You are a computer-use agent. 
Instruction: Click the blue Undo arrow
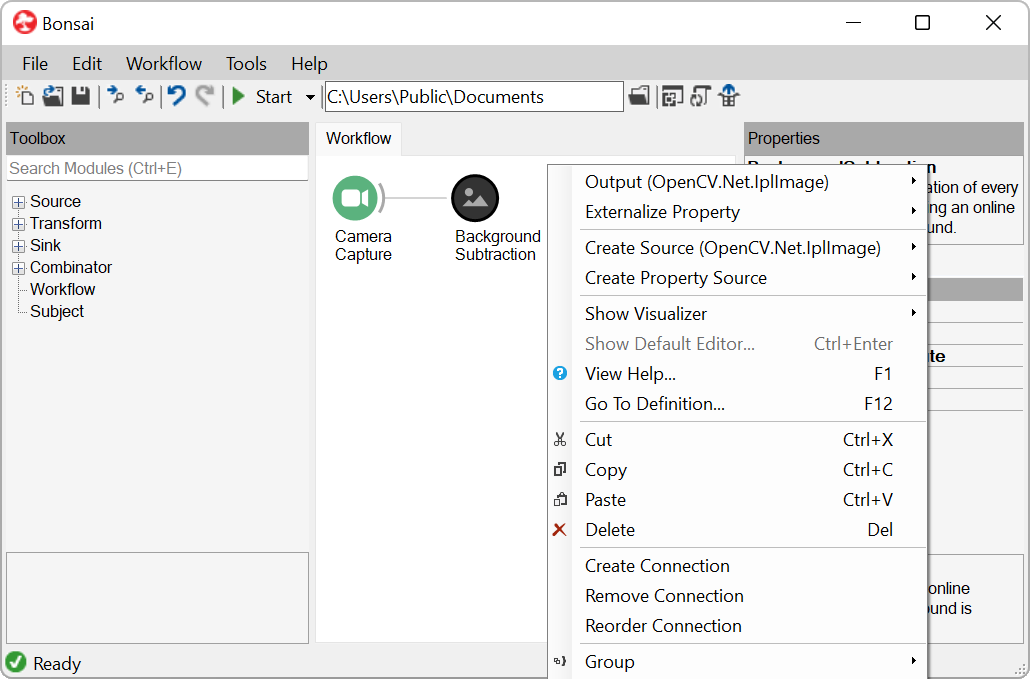[x=176, y=96]
